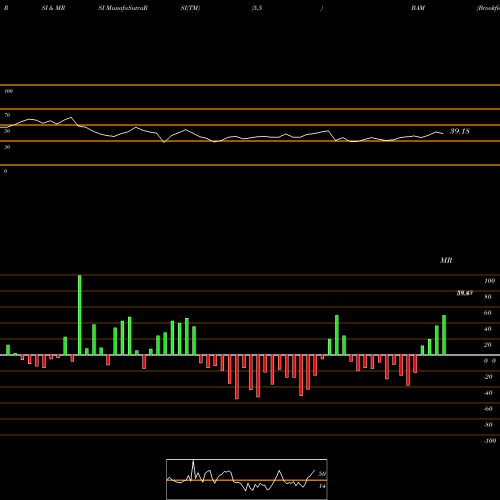
Task: Click the -100 label on the MR axis
Action: [x=490, y=441]
